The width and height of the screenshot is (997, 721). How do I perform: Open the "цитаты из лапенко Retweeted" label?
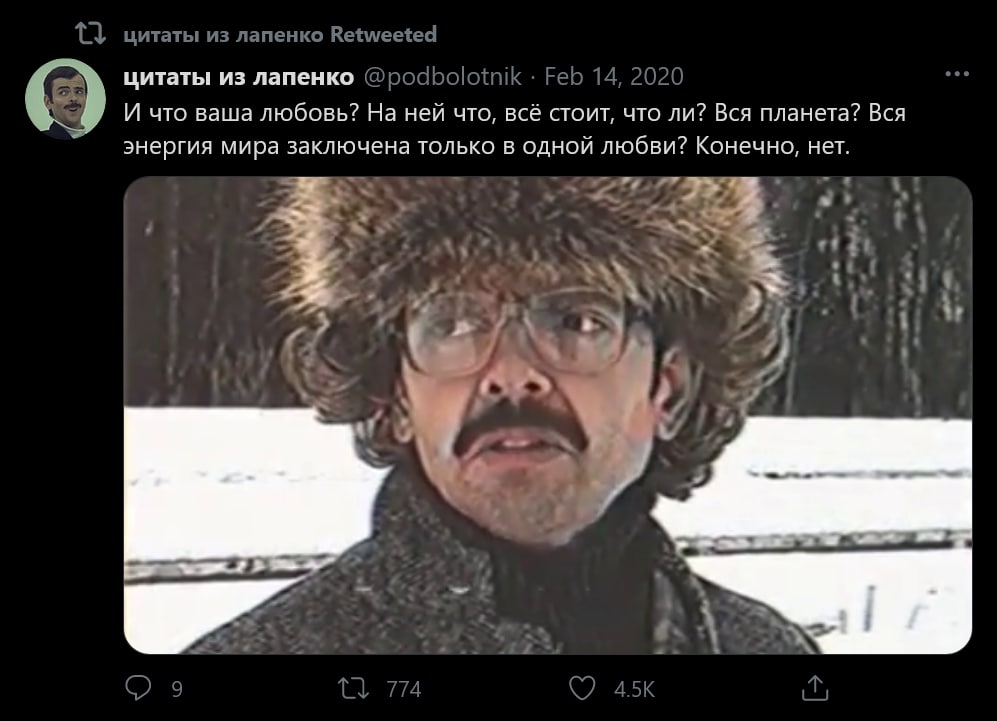click(280, 34)
